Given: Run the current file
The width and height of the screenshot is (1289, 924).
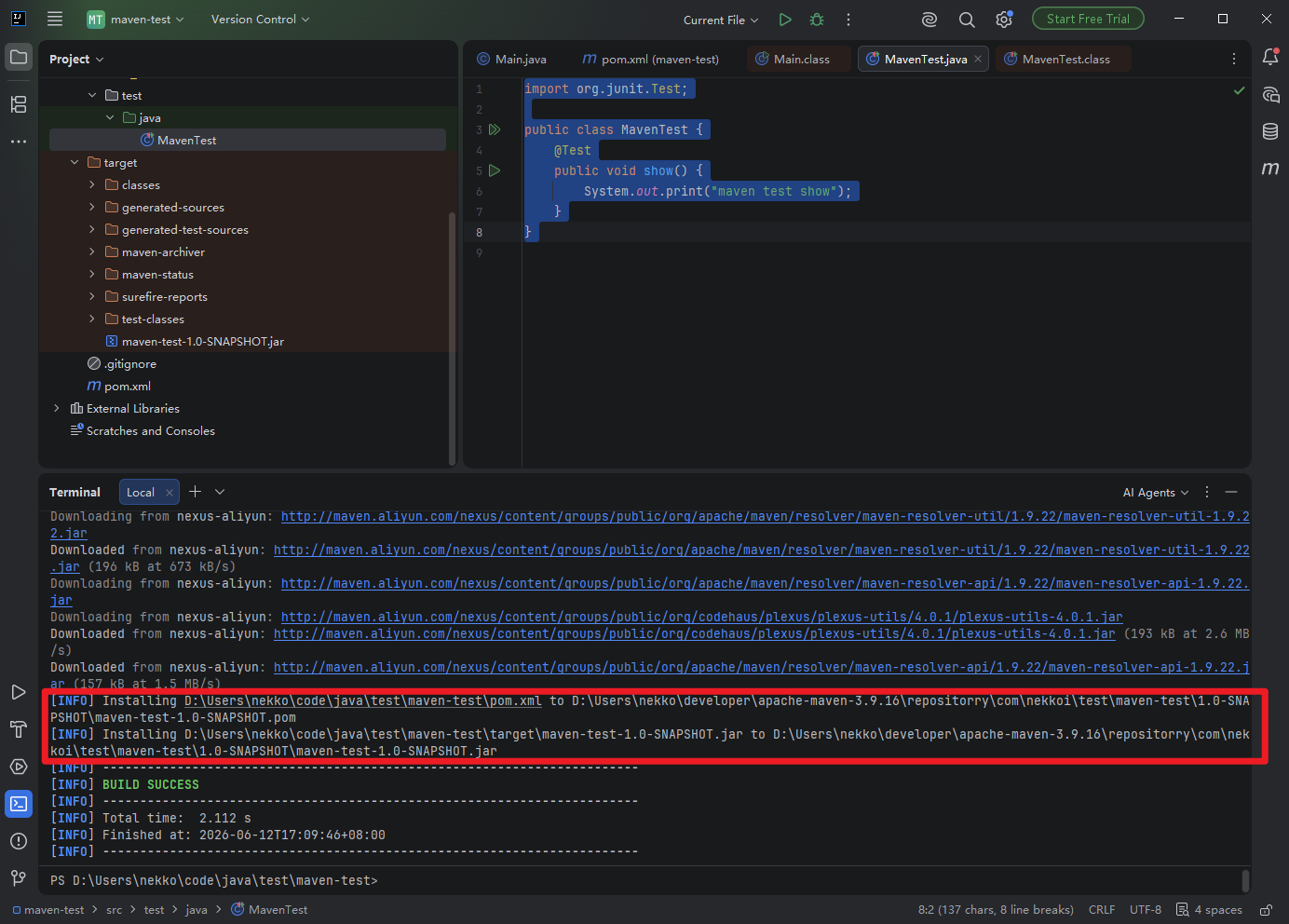Looking at the screenshot, I should point(785,20).
